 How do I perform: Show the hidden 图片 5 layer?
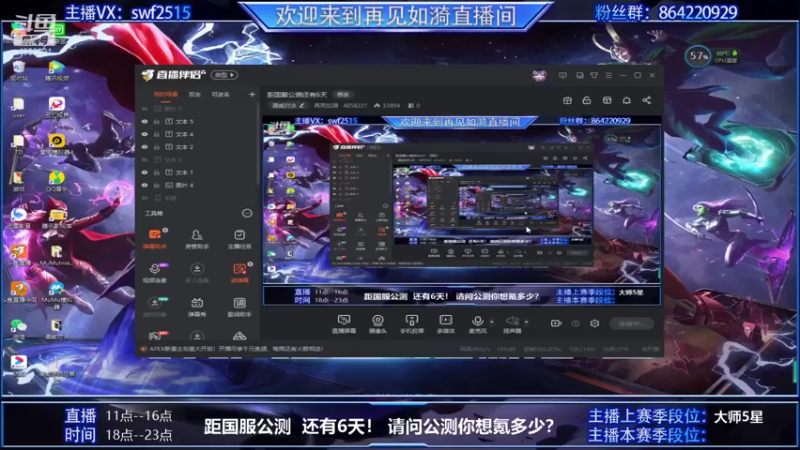[x=145, y=109]
